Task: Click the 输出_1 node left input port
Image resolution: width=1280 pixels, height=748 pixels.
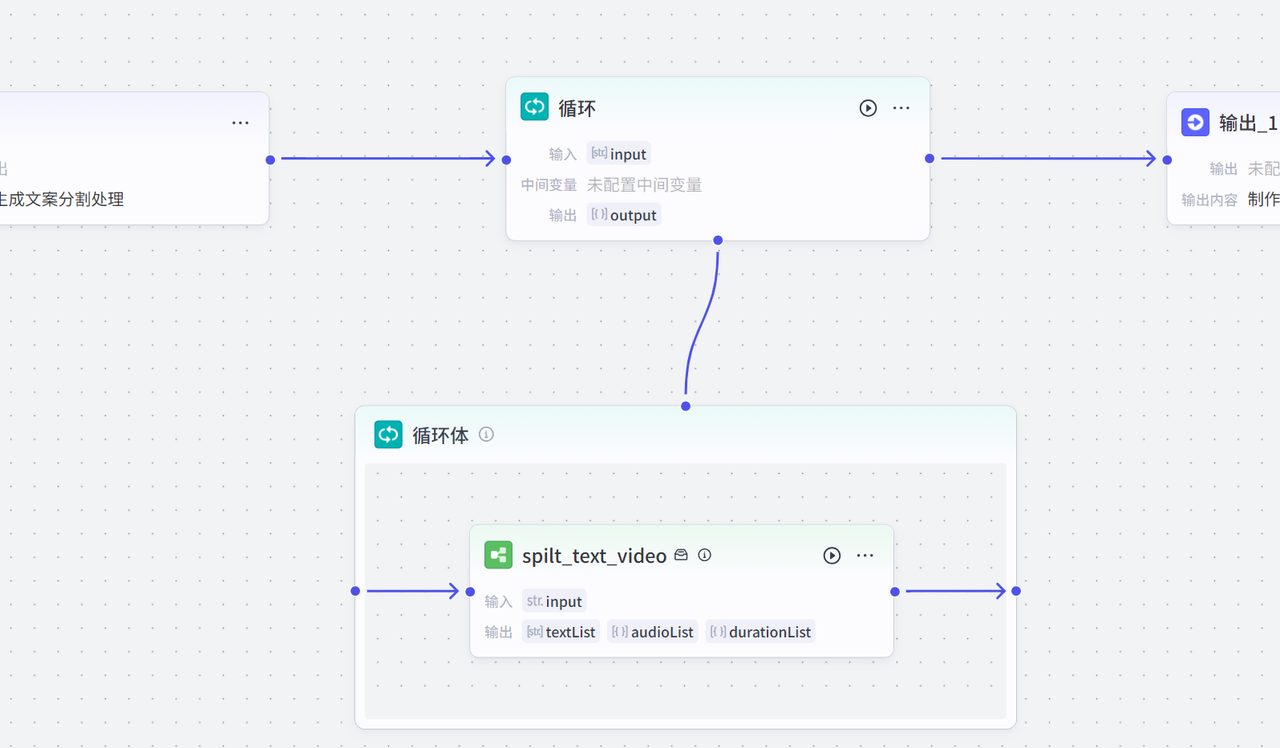Action: point(1167,159)
